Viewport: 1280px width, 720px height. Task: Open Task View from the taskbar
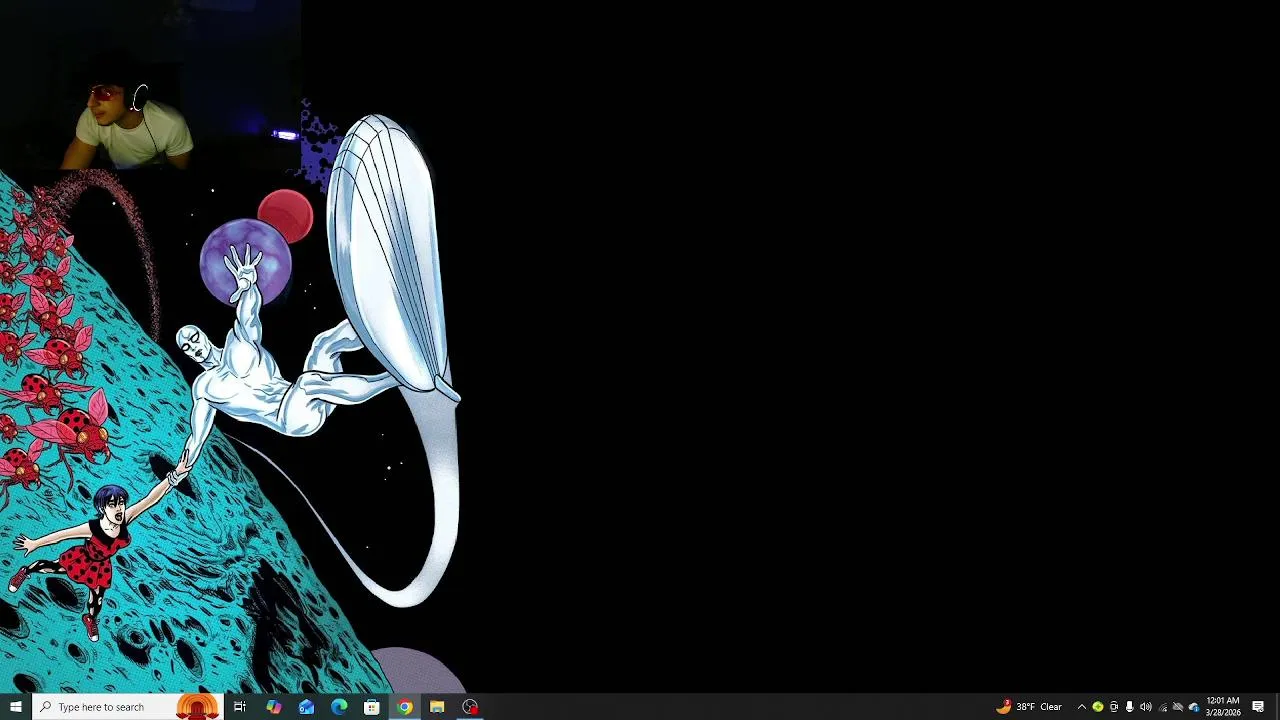240,707
